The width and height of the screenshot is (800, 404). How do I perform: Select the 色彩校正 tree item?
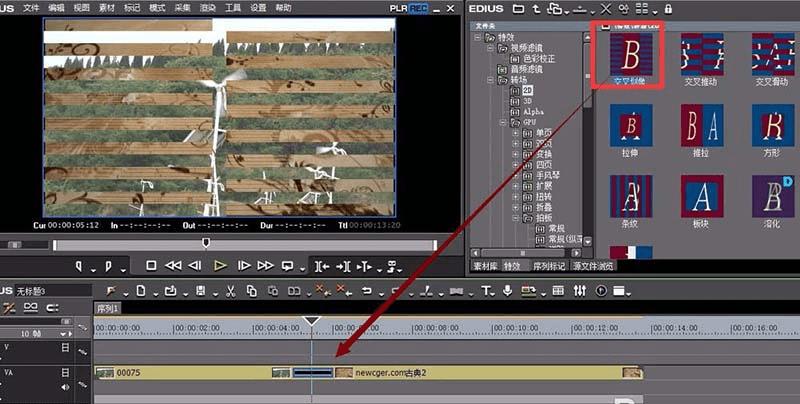(x=539, y=59)
